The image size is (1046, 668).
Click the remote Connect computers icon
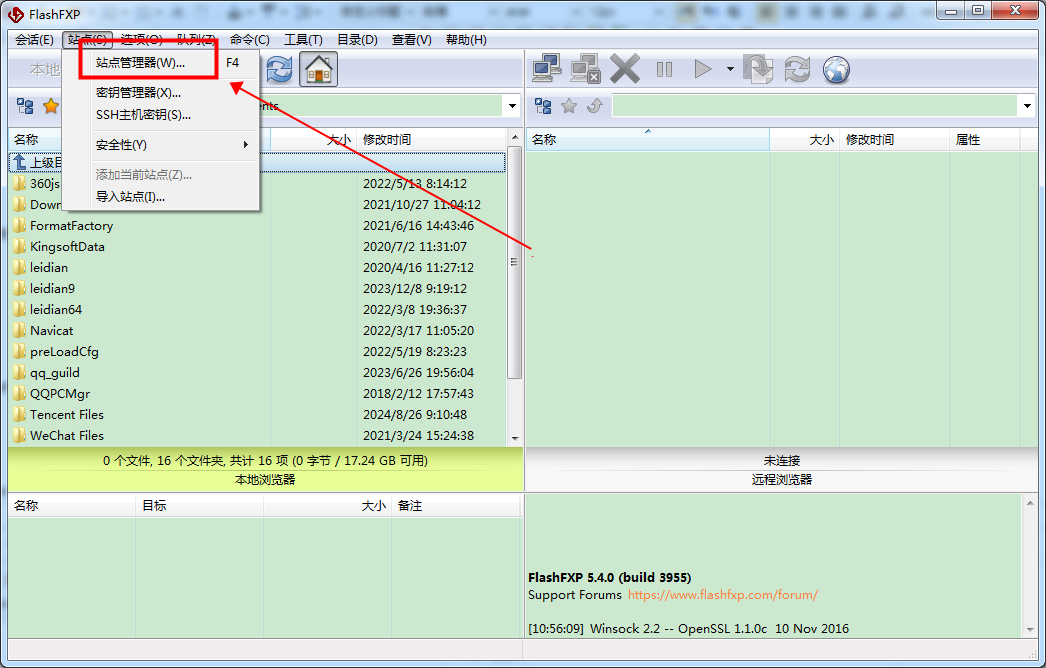(547, 69)
